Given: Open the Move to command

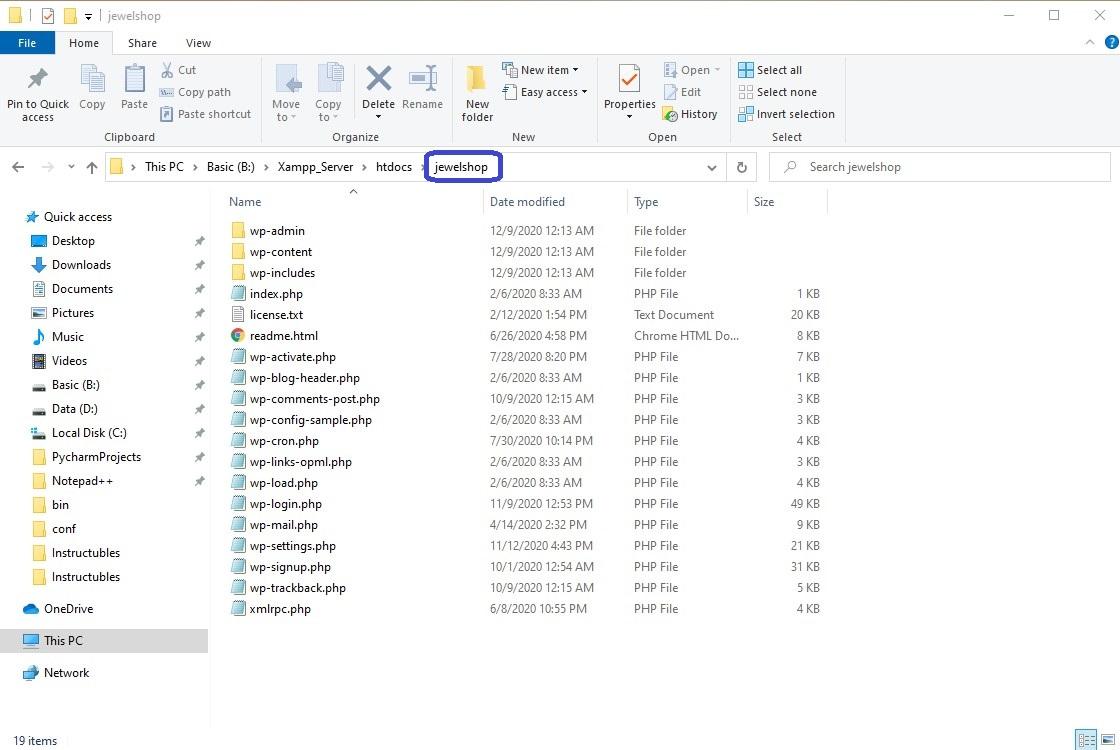Looking at the screenshot, I should coord(286,93).
